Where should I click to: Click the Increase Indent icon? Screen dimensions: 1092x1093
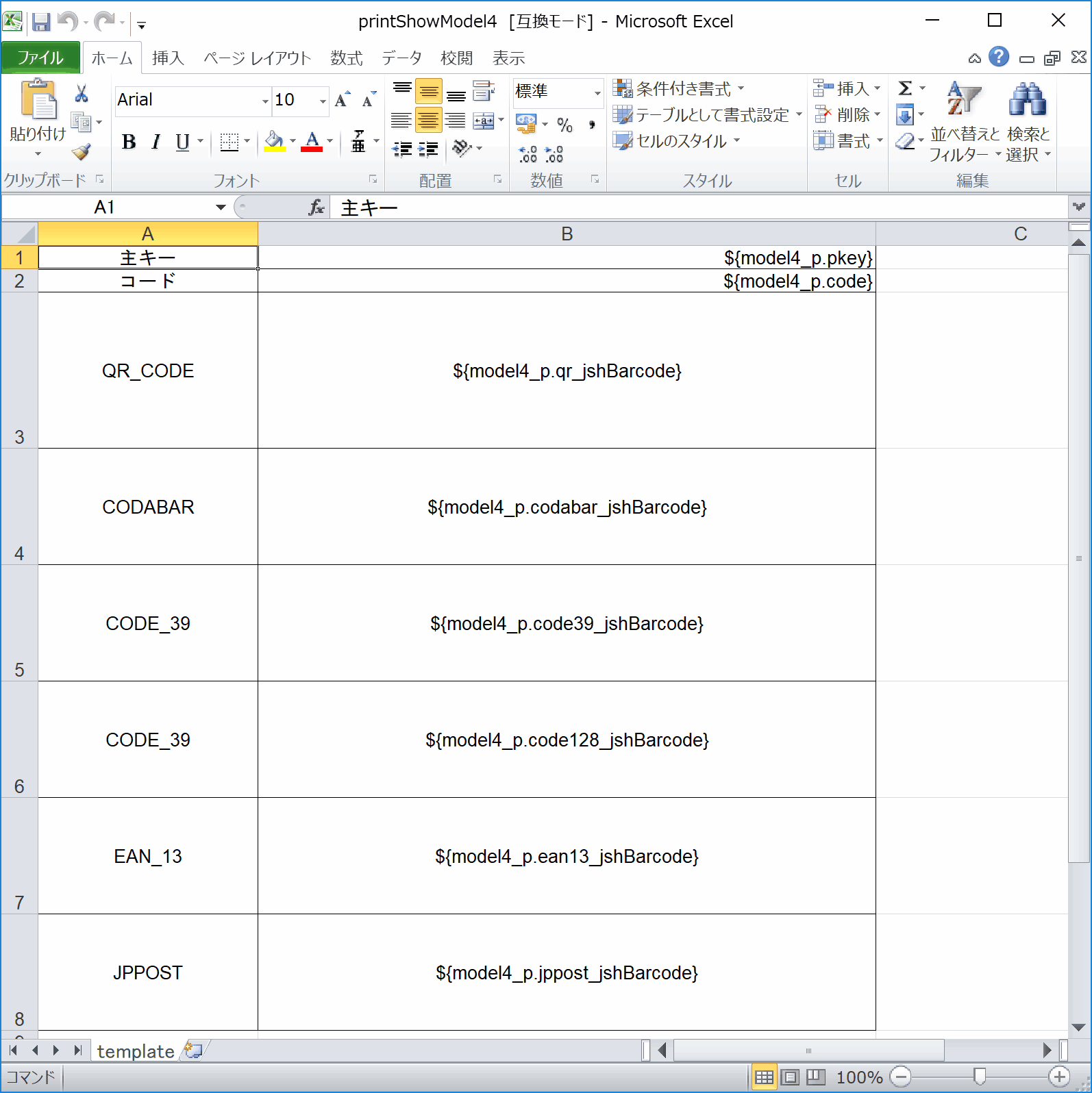tap(429, 149)
